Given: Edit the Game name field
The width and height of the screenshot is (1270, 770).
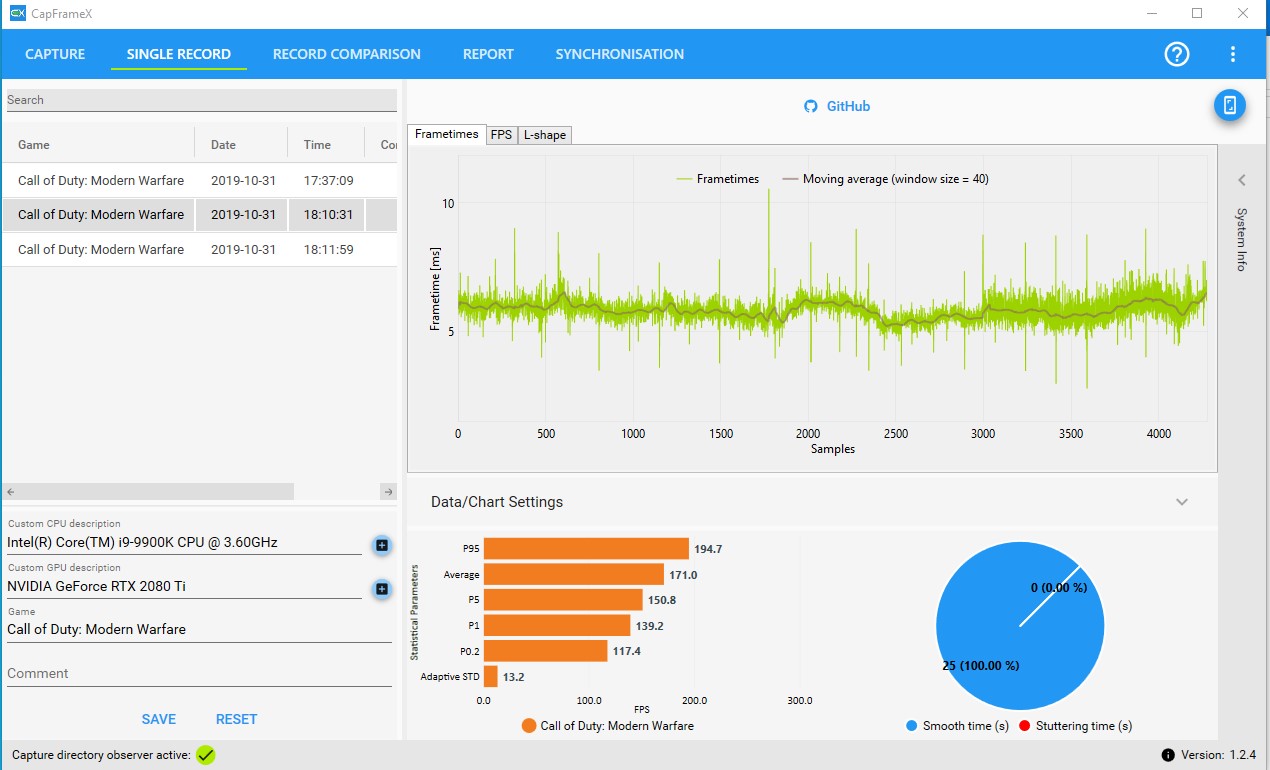Looking at the screenshot, I should tap(199, 630).
